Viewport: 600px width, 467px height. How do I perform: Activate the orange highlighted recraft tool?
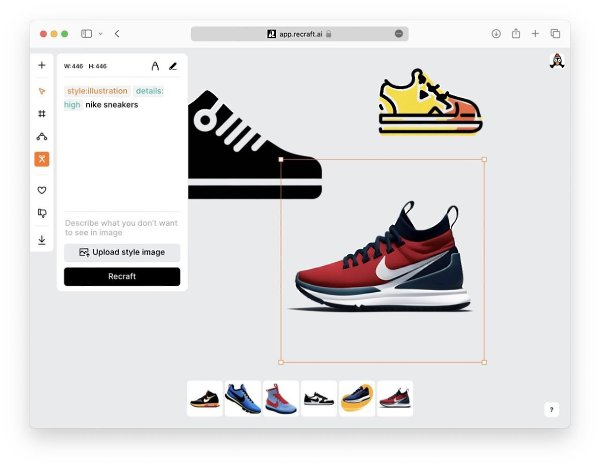click(42, 159)
